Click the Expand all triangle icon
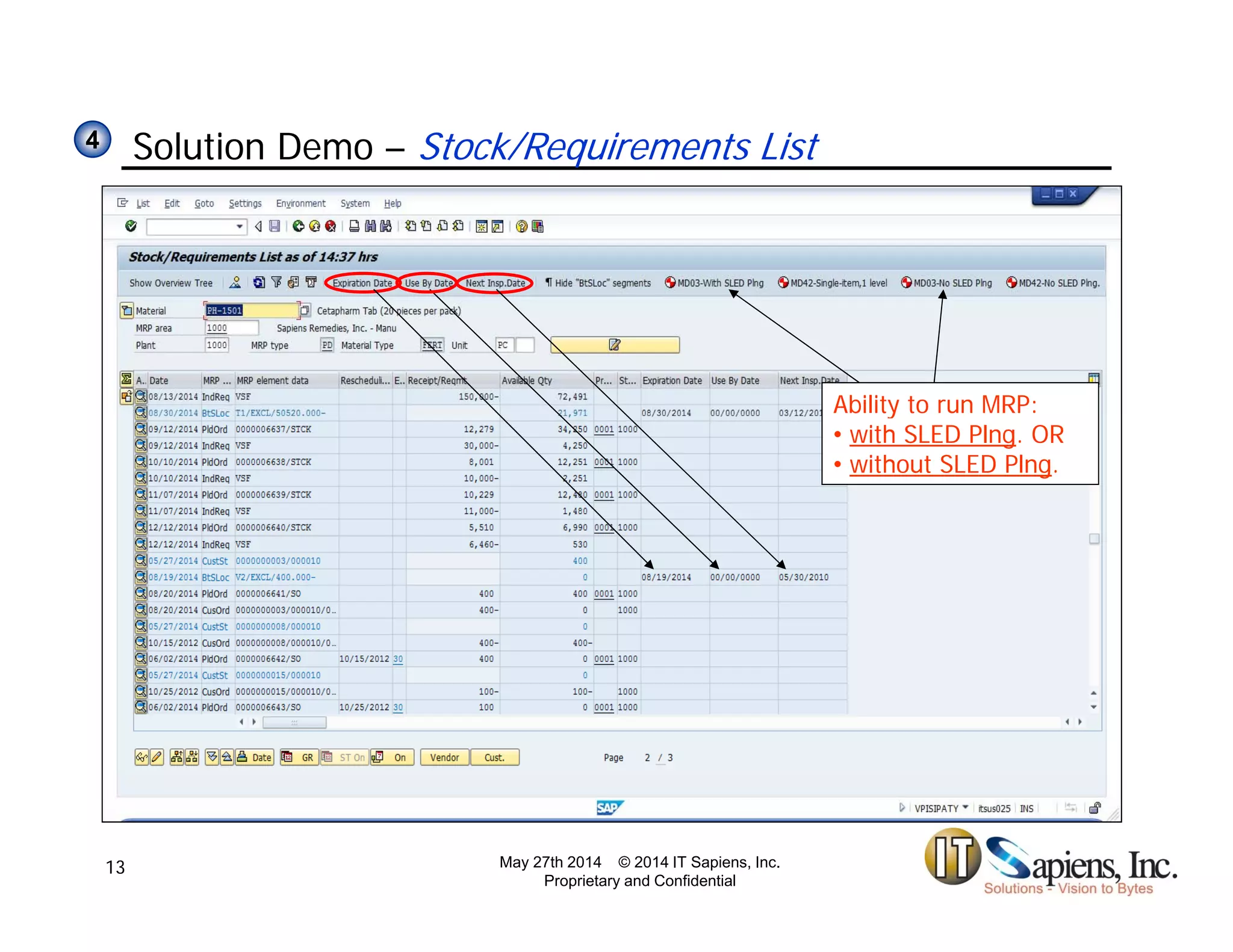This screenshot has height=952, width=1233. pos(212,758)
